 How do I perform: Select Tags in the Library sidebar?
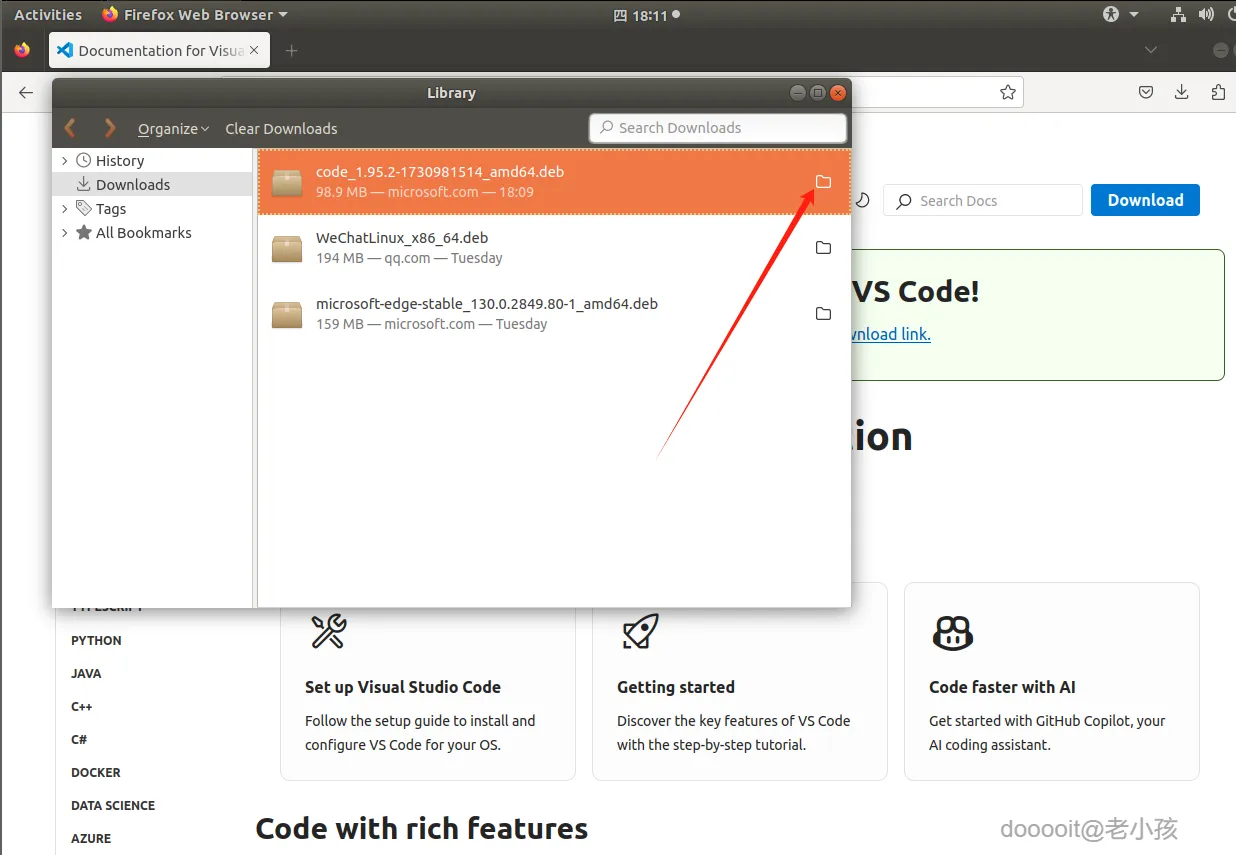(x=111, y=209)
